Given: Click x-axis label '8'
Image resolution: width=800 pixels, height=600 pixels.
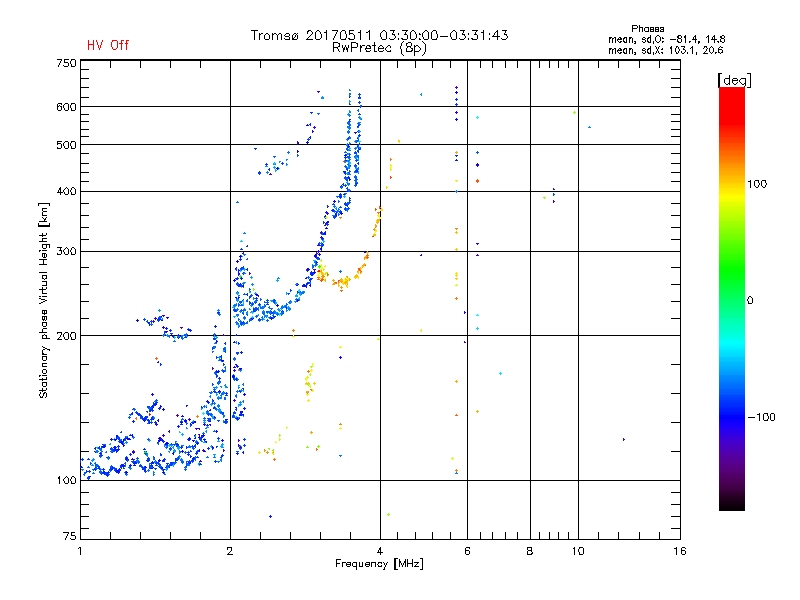Looking at the screenshot, I should (530, 551).
